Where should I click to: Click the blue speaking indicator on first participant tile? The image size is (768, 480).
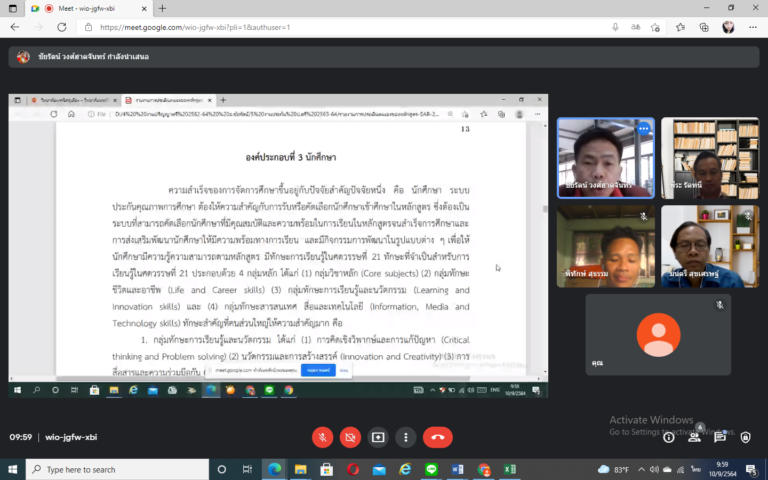pyautogui.click(x=643, y=129)
